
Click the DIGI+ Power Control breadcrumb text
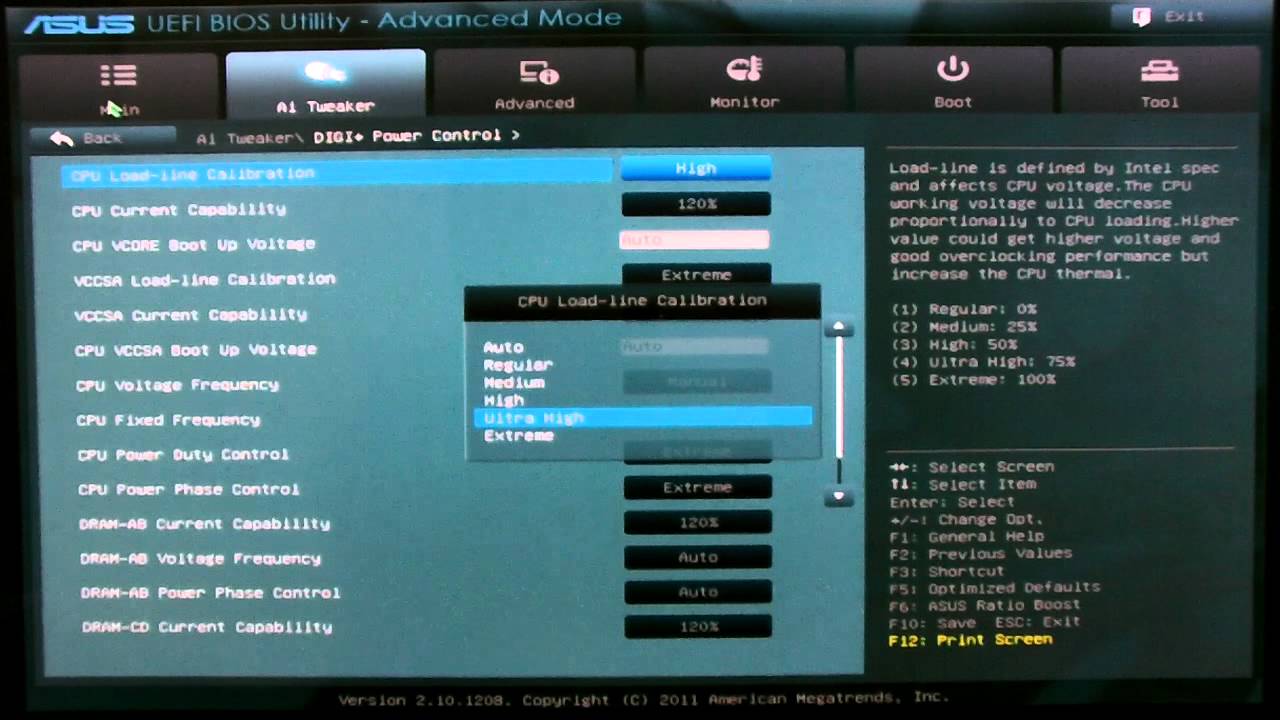point(407,135)
